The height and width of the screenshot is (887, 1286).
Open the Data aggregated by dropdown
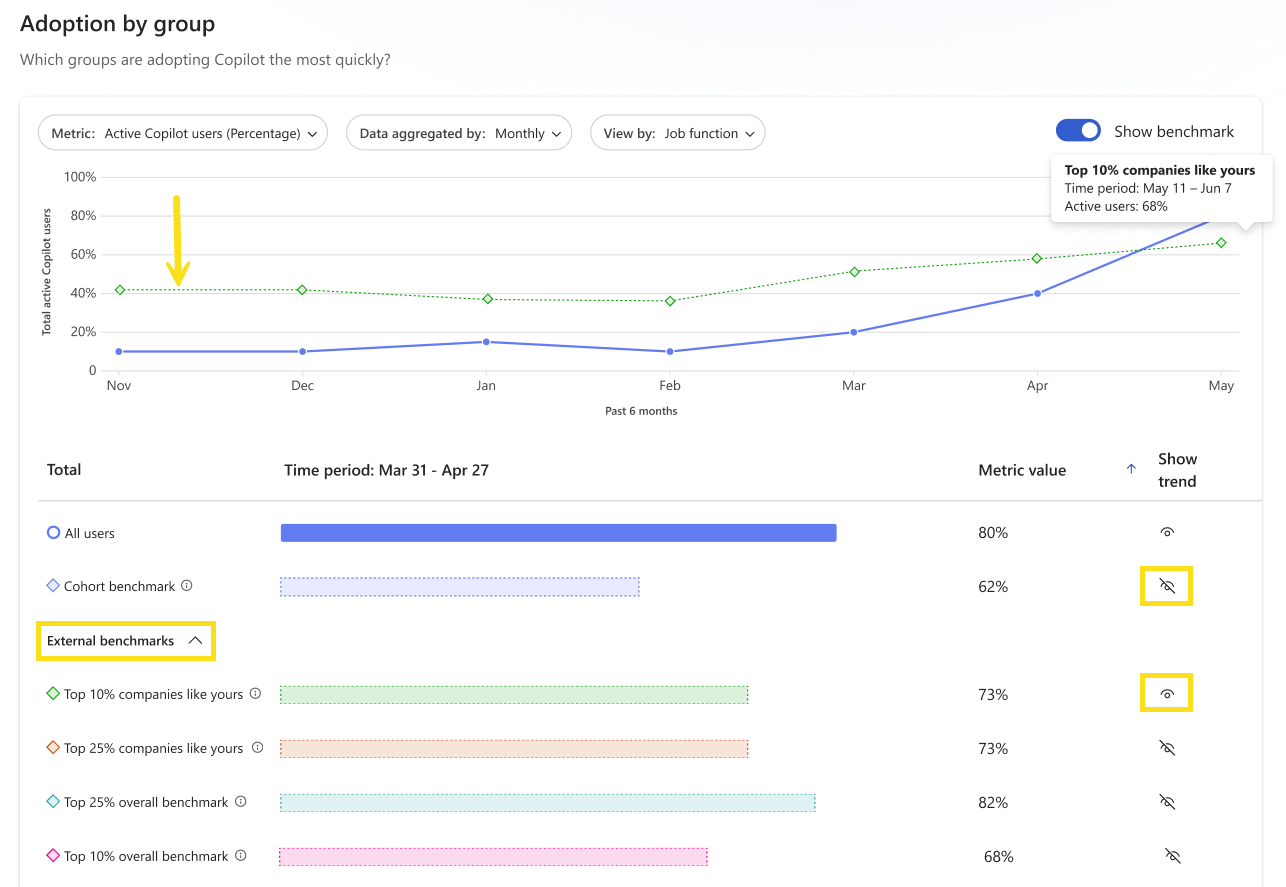tap(459, 133)
